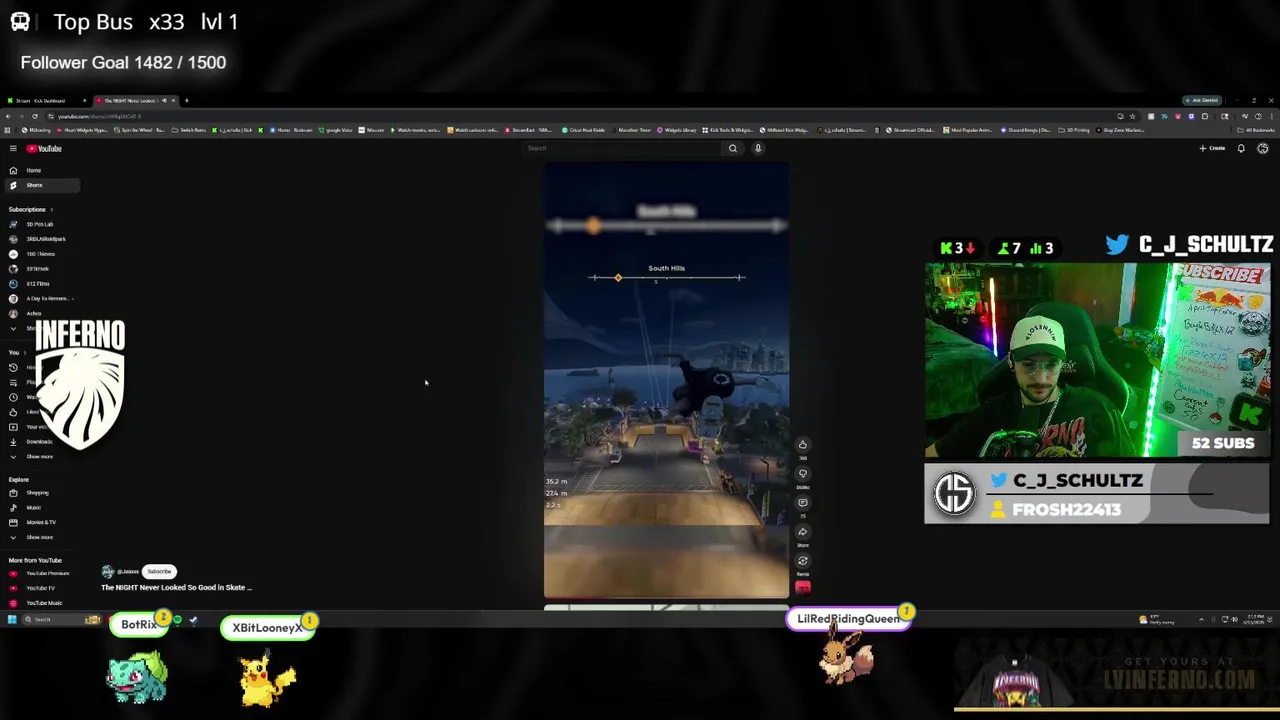
Task: Open the Wix.com bookmark
Action: [x=371, y=130]
